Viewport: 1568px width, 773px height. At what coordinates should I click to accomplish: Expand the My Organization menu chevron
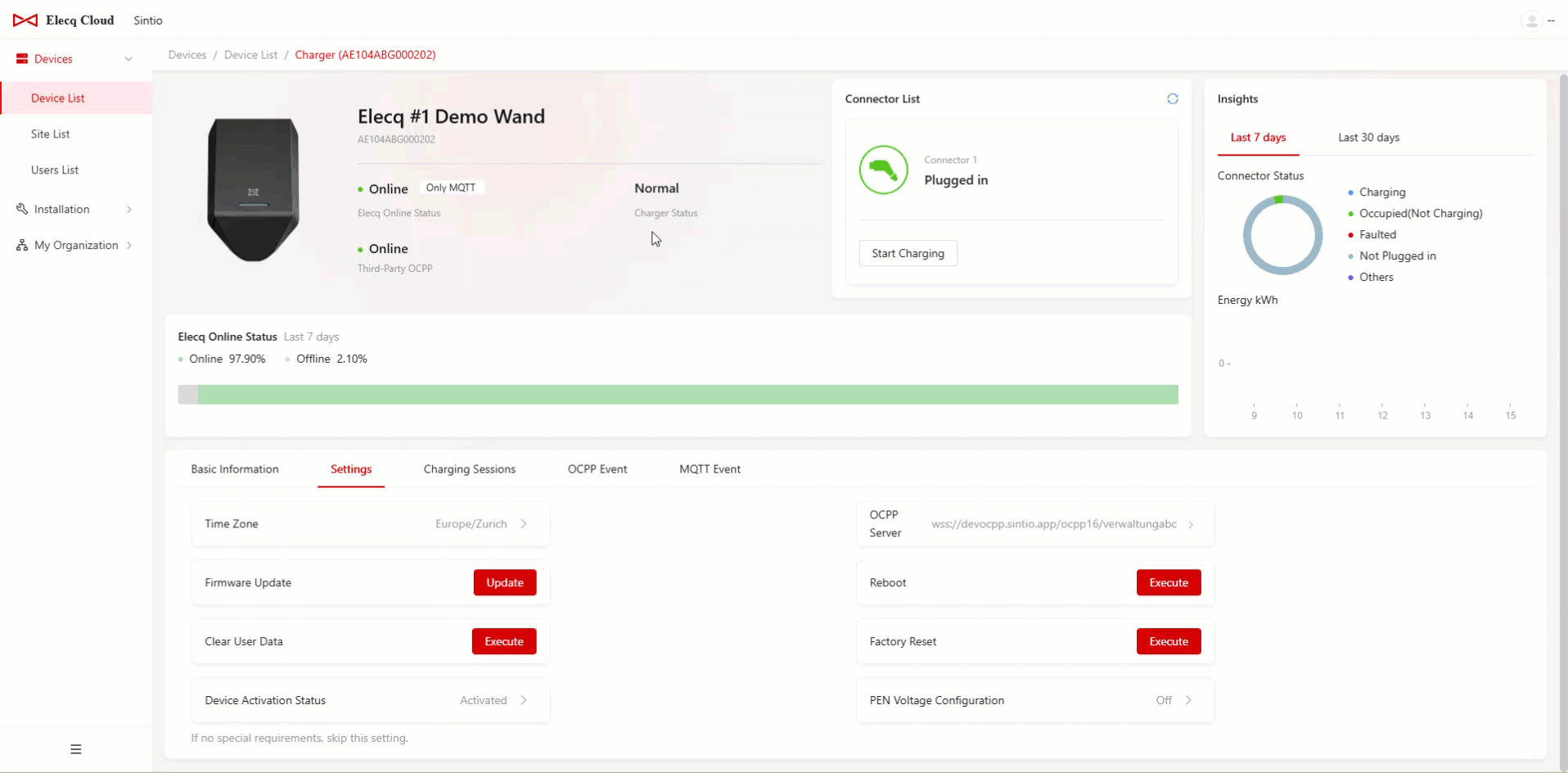[x=129, y=245]
